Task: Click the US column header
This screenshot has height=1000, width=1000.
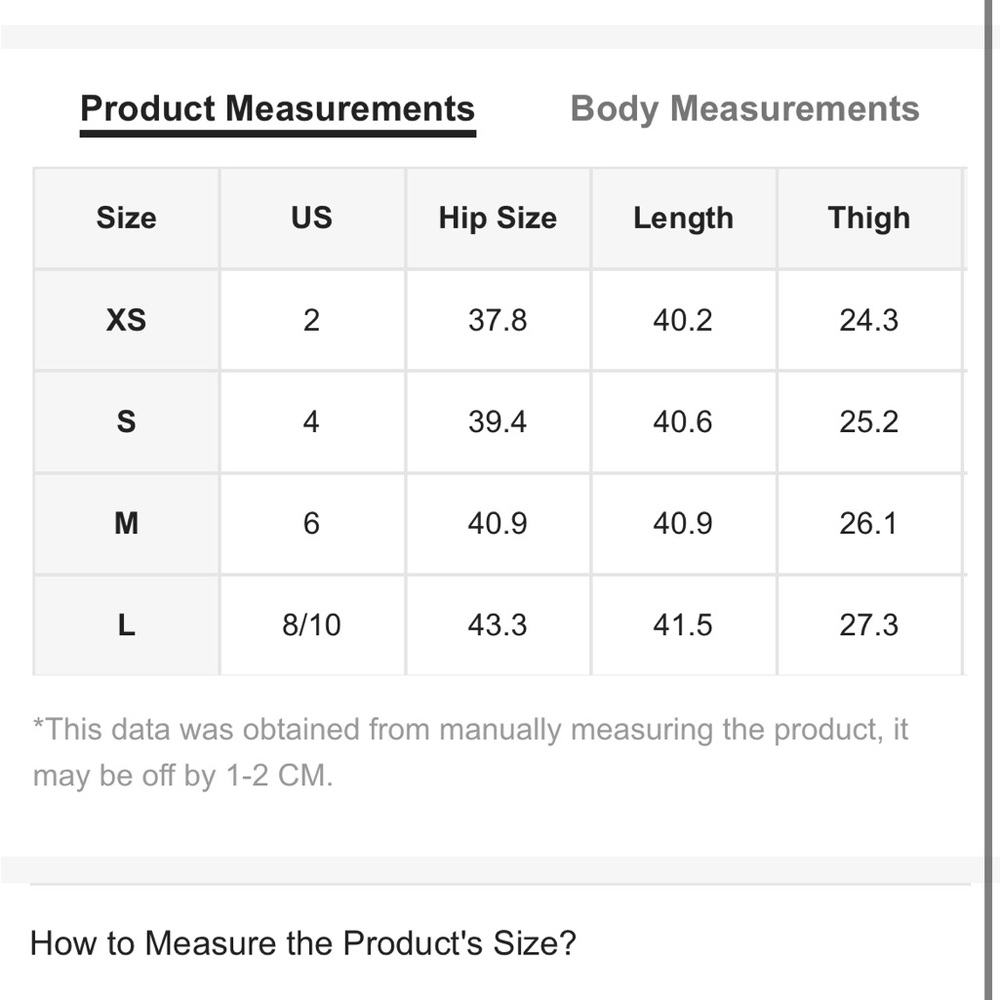Action: [x=312, y=218]
